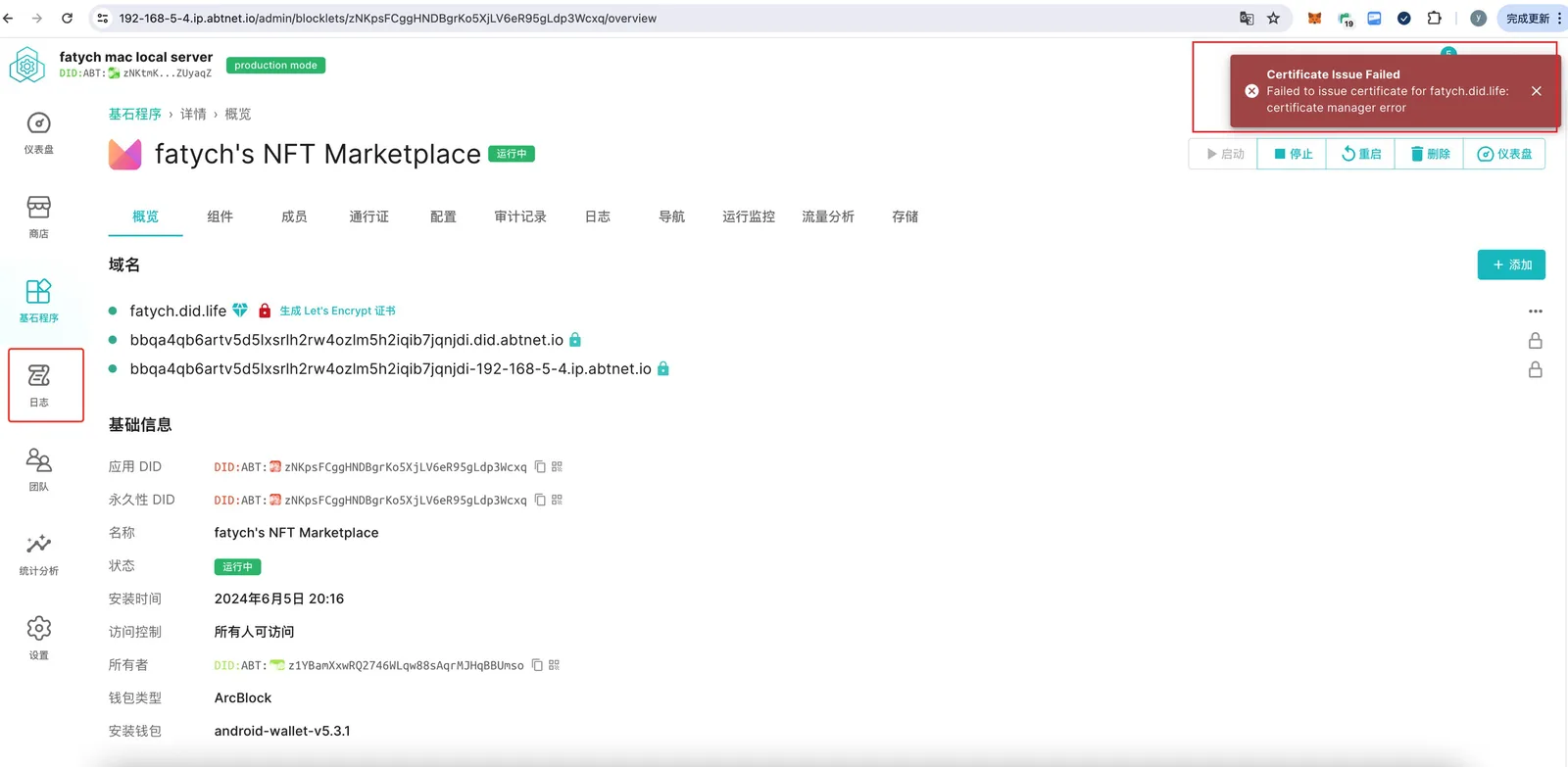Click the server hexagon logo in the header
1568x767 pixels.
pyautogui.click(x=27, y=66)
